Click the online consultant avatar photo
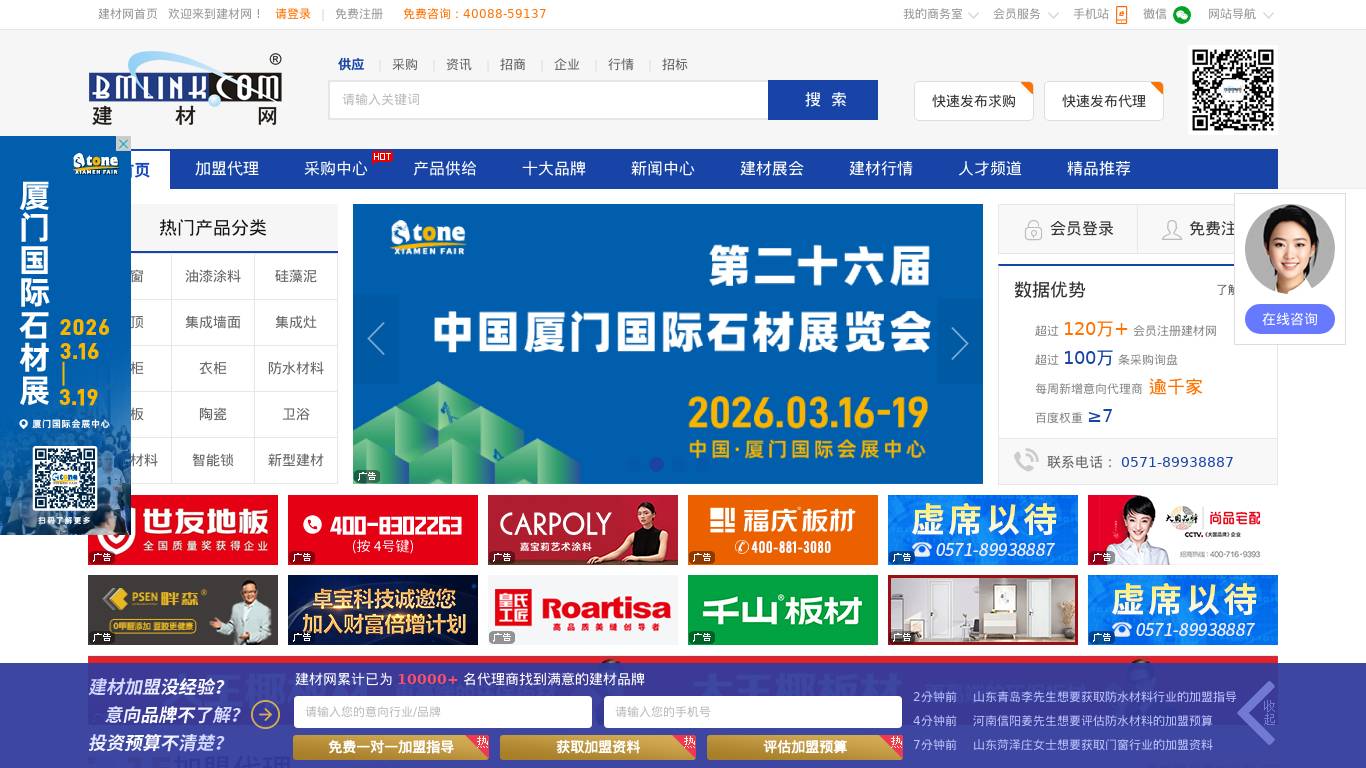Screen dimensions: 1366x768 coord(1290,247)
